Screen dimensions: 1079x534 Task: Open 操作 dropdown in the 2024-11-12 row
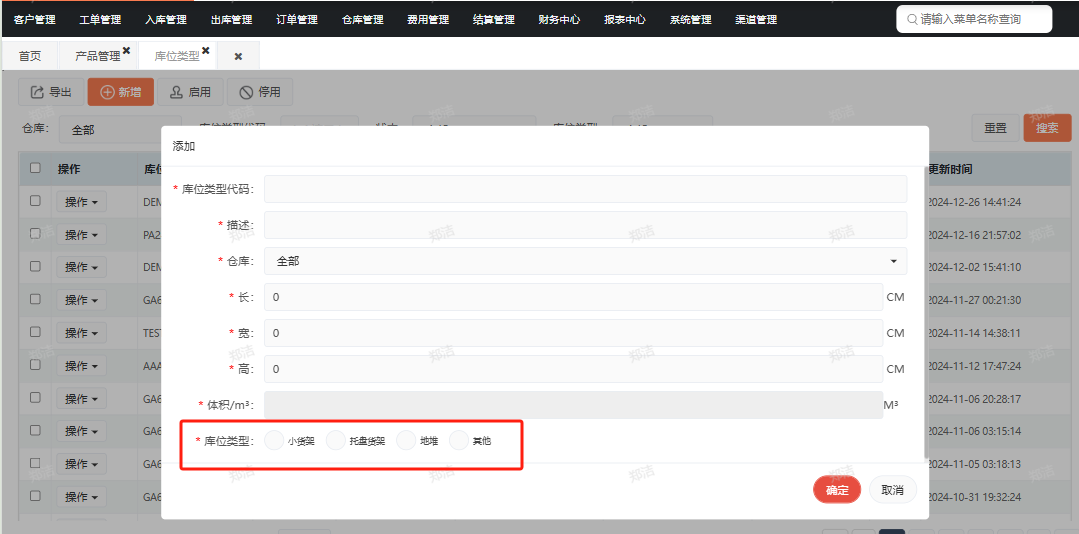coord(81,365)
